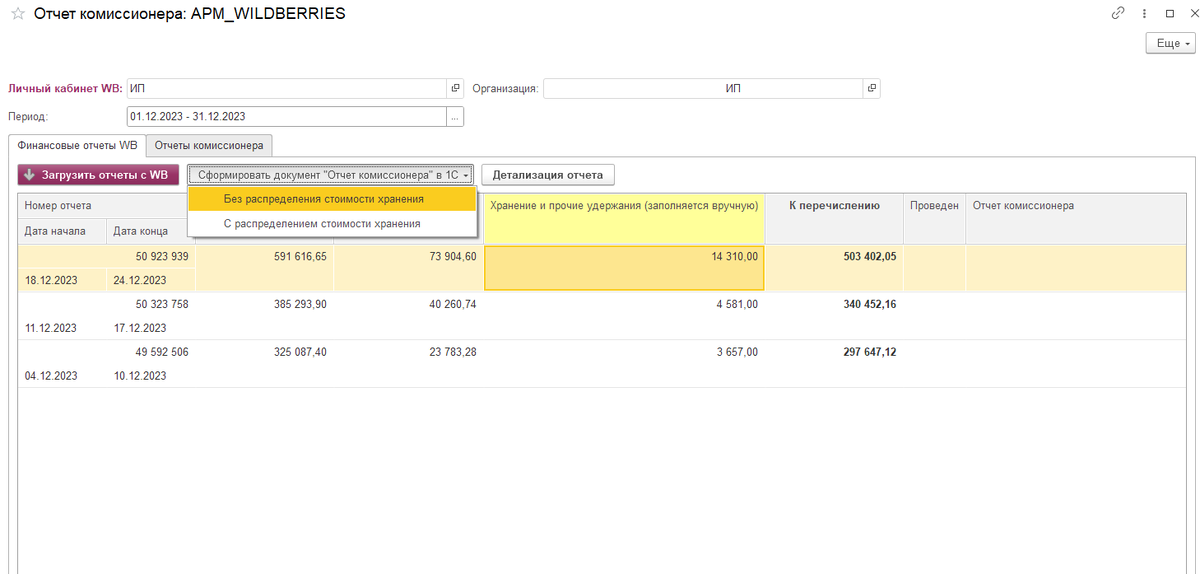
Task: Focus the Организация input field
Action: click(x=703, y=88)
